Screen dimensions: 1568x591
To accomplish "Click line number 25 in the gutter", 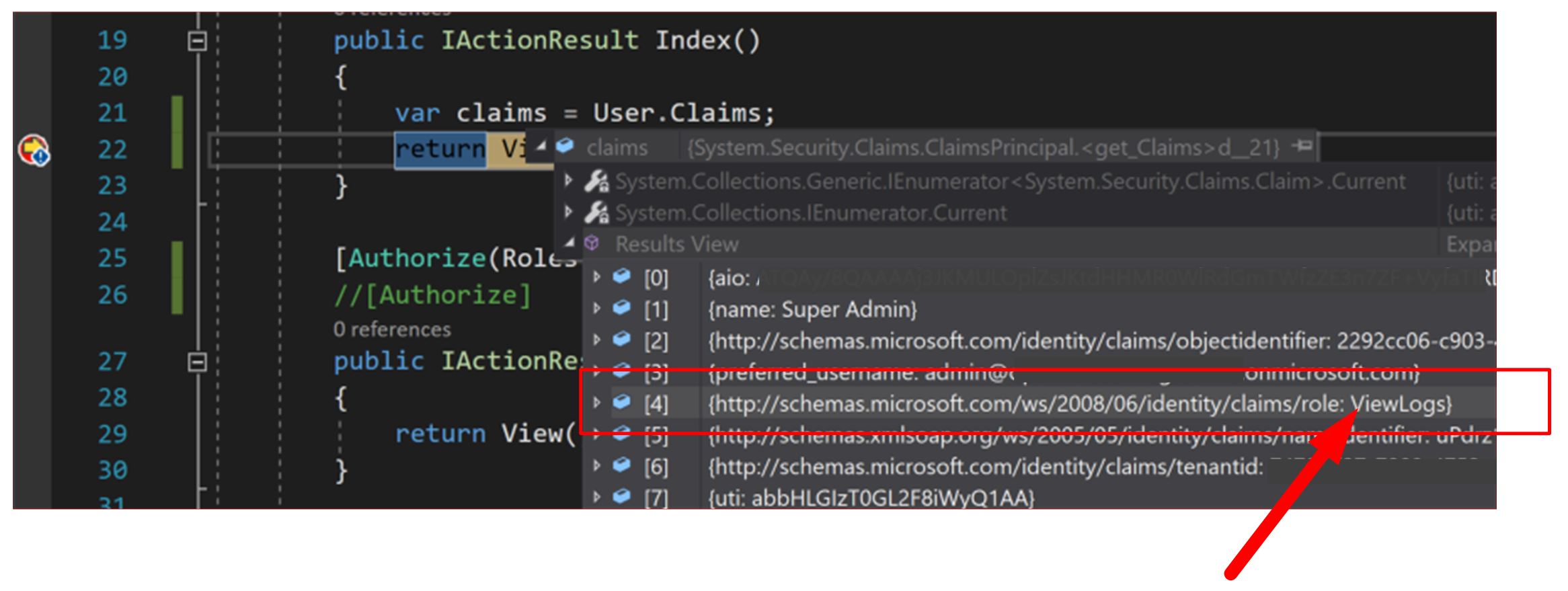I will [112, 258].
